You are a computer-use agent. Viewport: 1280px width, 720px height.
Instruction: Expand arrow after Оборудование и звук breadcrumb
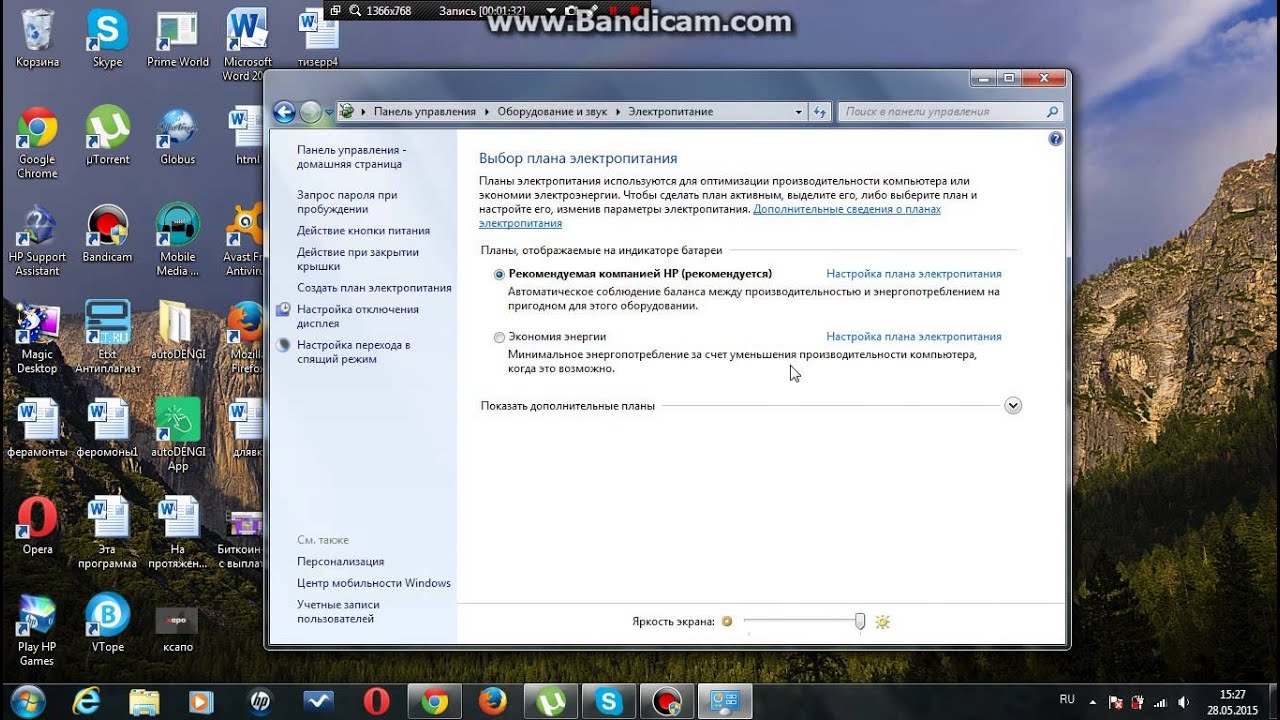(618, 112)
